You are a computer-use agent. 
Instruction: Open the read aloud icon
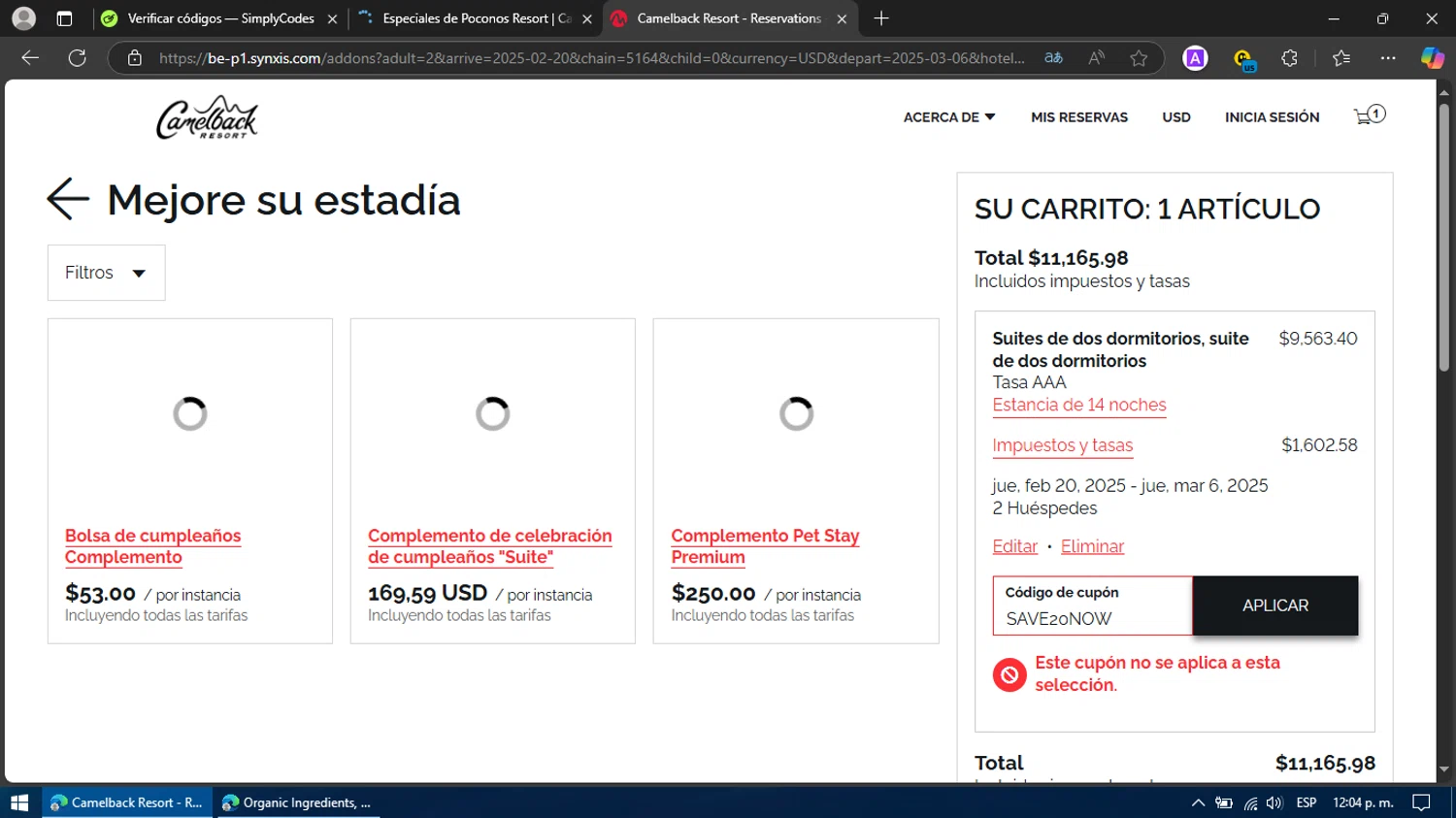1096,58
